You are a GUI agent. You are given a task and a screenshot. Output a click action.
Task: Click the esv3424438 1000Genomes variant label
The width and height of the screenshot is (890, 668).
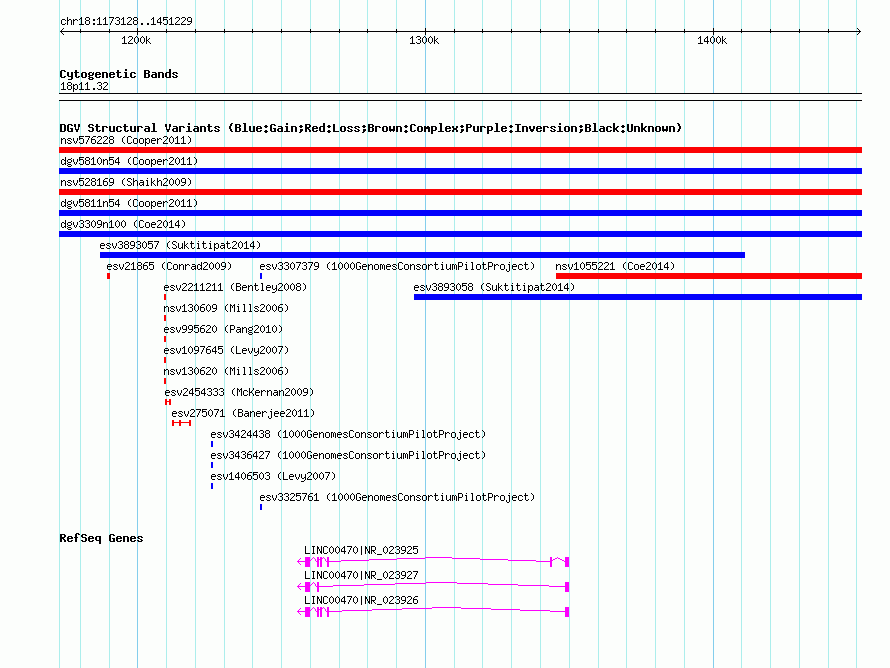[x=349, y=434]
